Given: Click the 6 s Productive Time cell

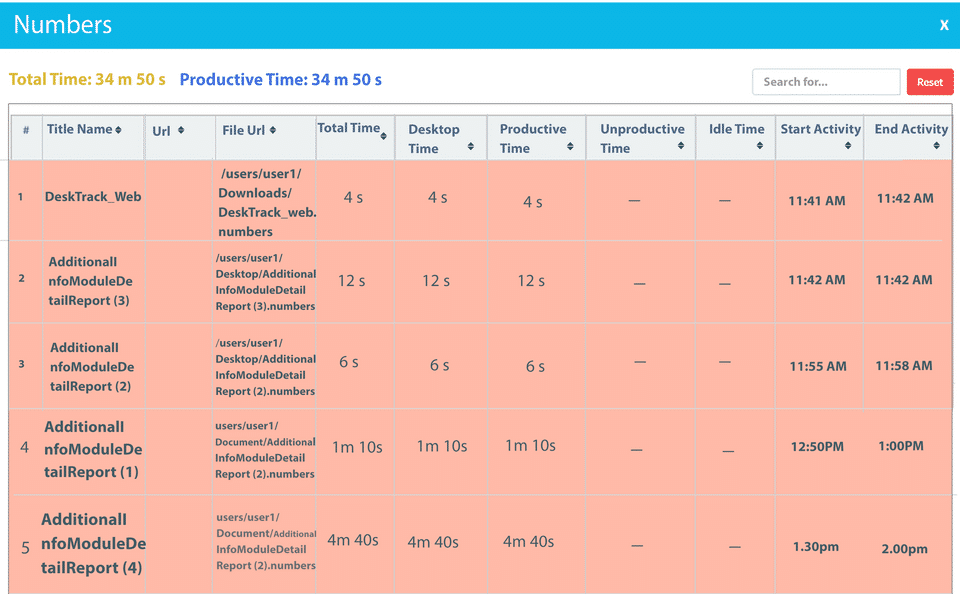Looking at the screenshot, I should point(535,366).
